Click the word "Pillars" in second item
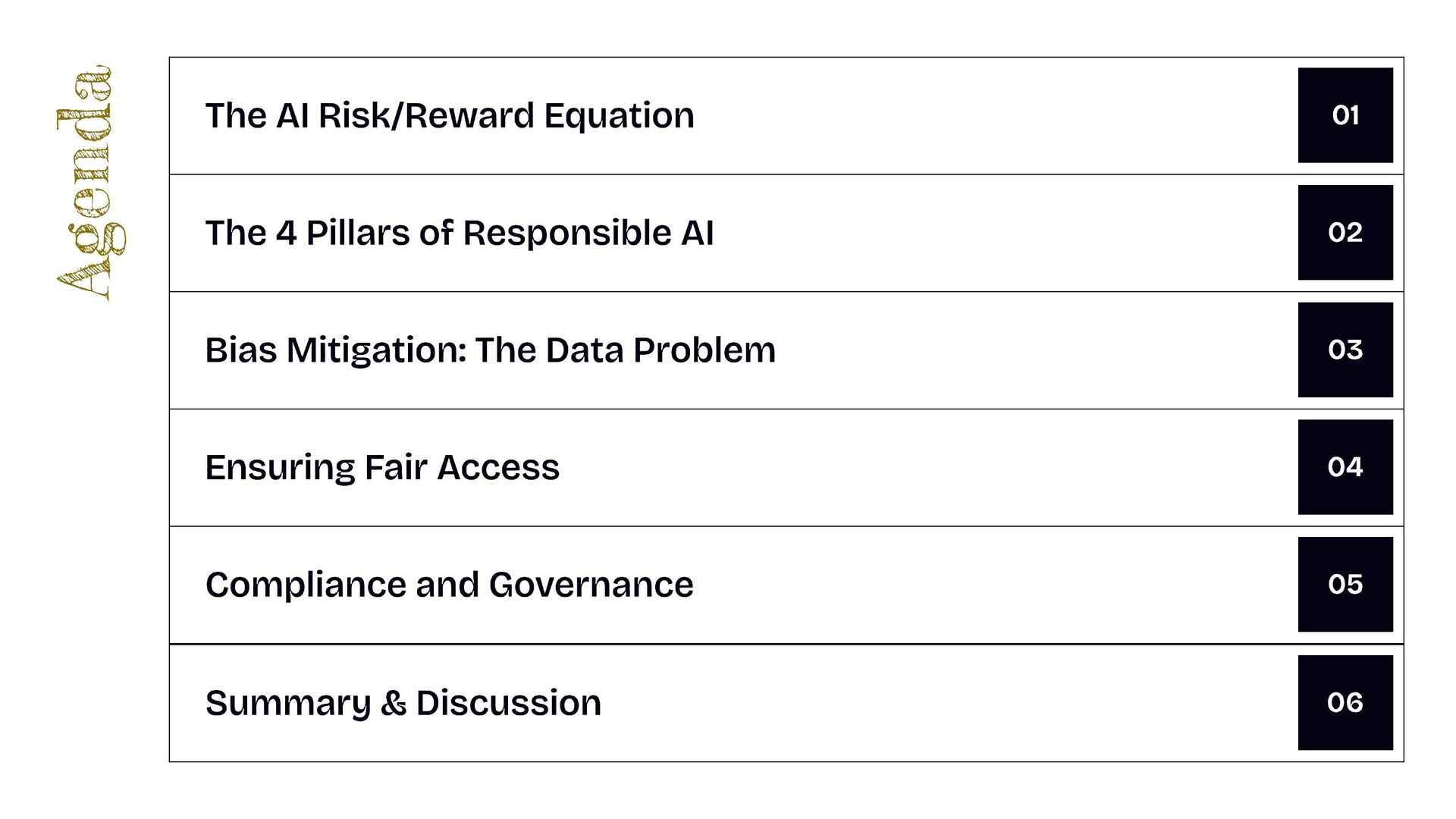 pyautogui.click(x=357, y=233)
